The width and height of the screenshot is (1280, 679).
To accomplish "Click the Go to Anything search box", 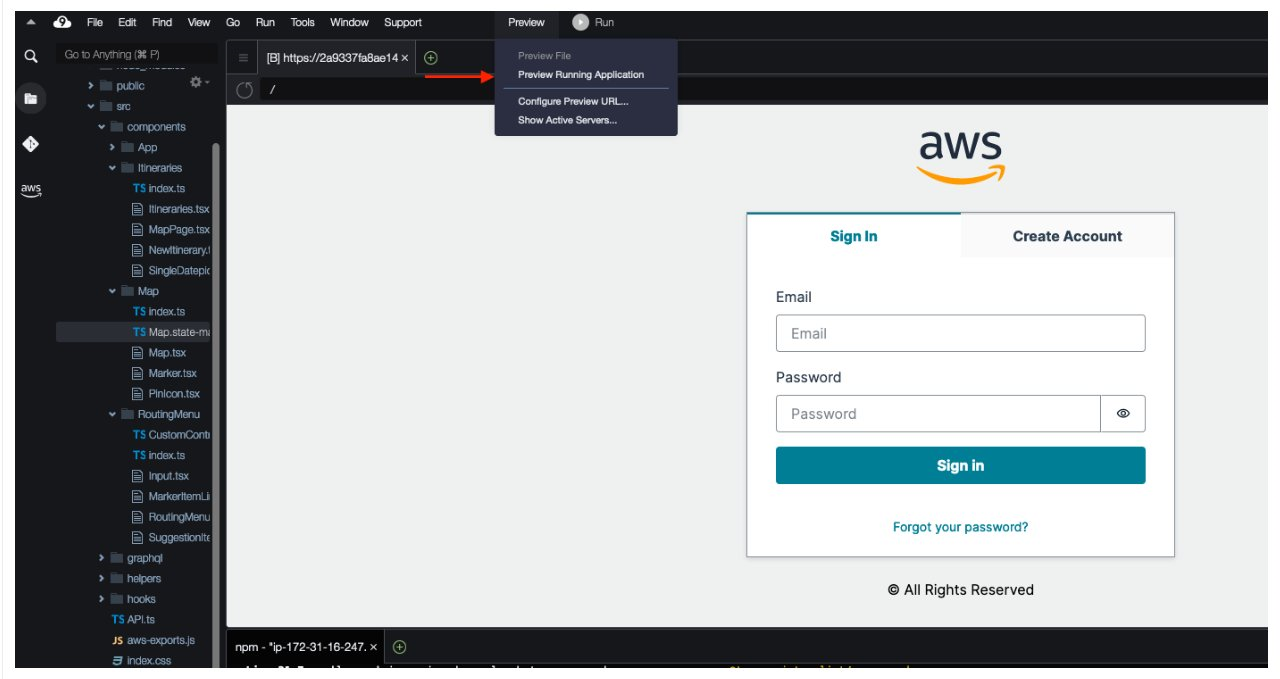I will pos(137,55).
